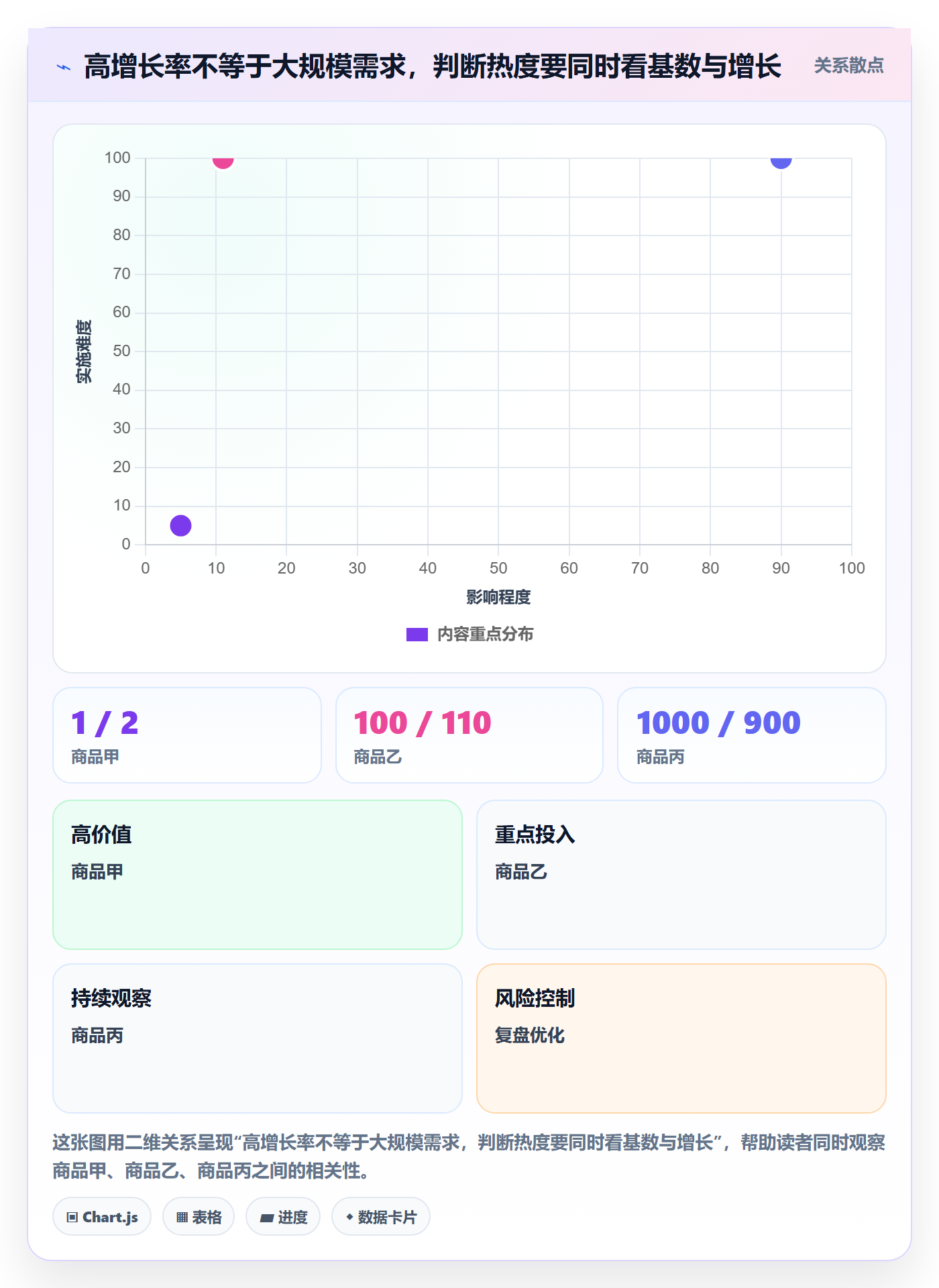The height and width of the screenshot is (1288, 939).
Task: Click x-axis tick label 90
Action: click(781, 568)
